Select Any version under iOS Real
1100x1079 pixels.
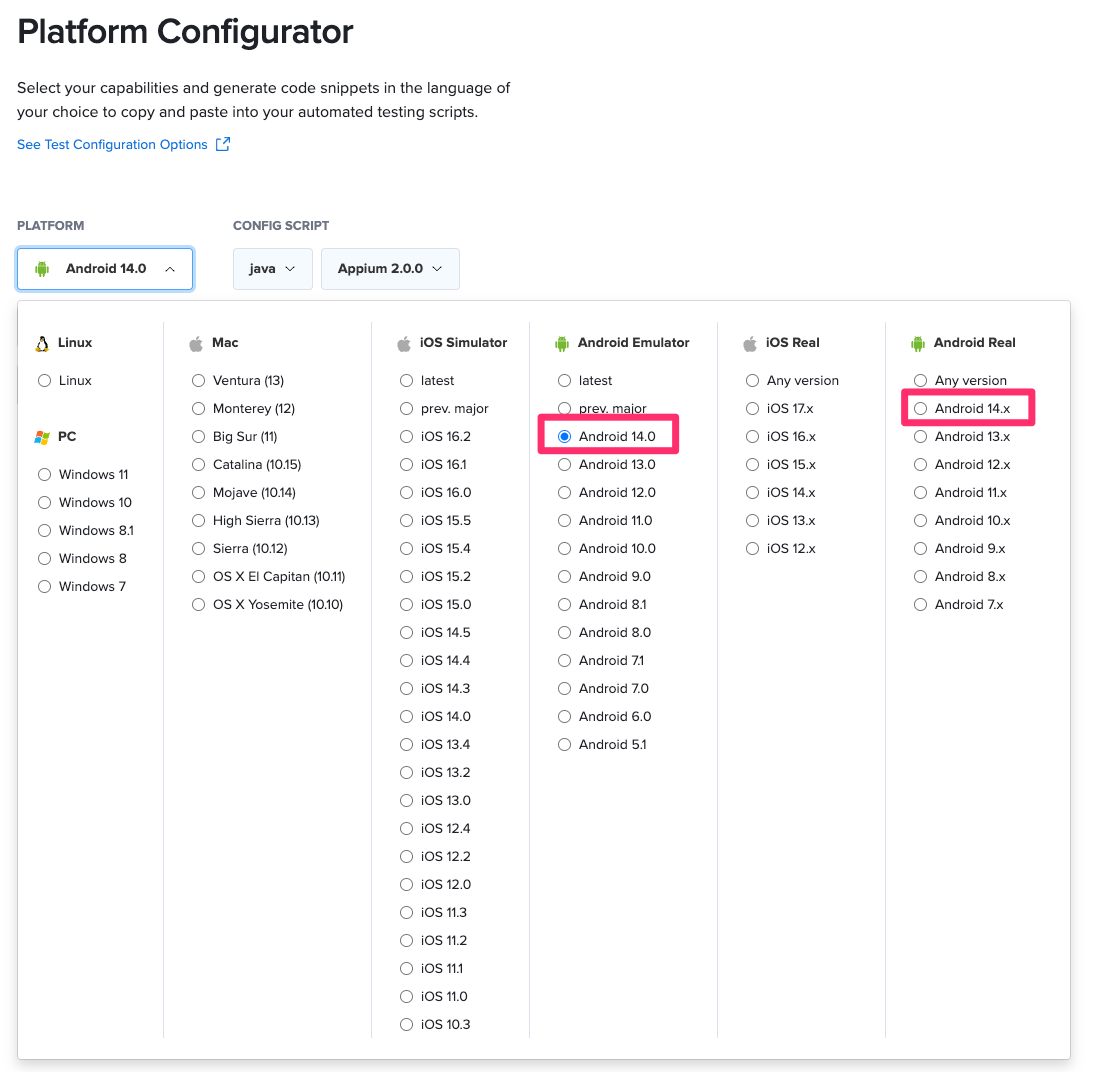pyautogui.click(x=752, y=380)
